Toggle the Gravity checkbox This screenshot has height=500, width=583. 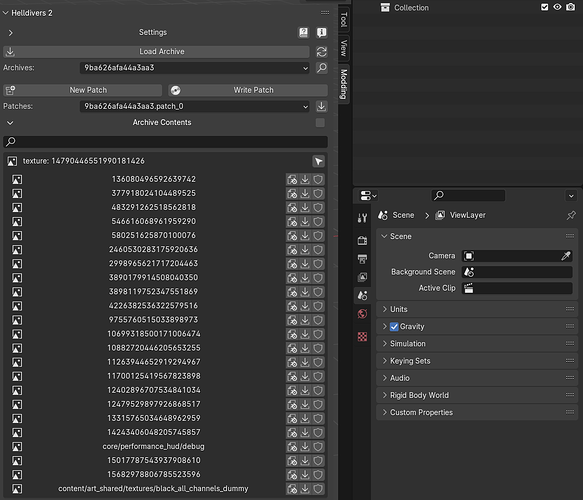(x=394, y=327)
